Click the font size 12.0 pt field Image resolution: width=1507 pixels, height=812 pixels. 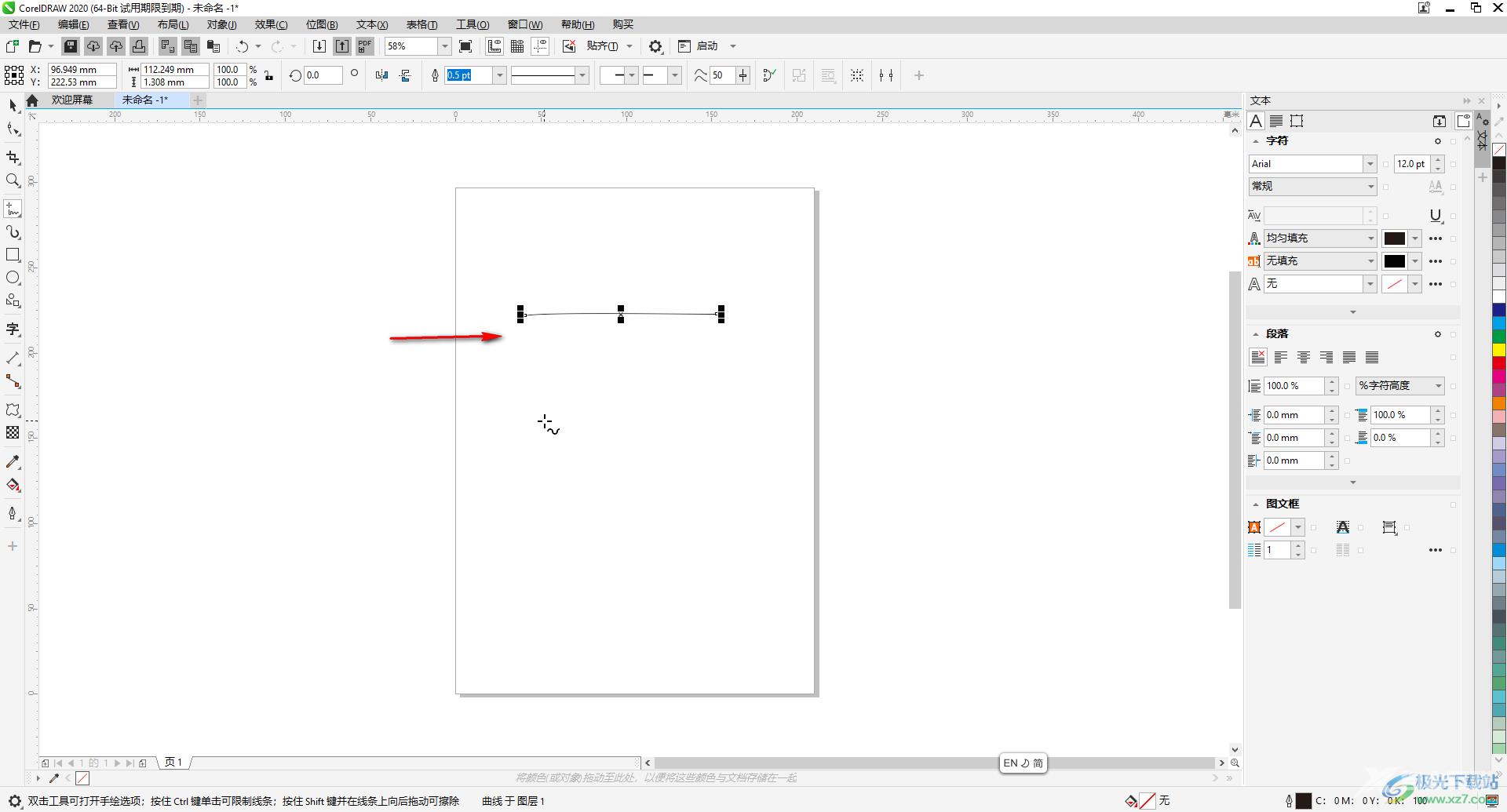[1412, 164]
